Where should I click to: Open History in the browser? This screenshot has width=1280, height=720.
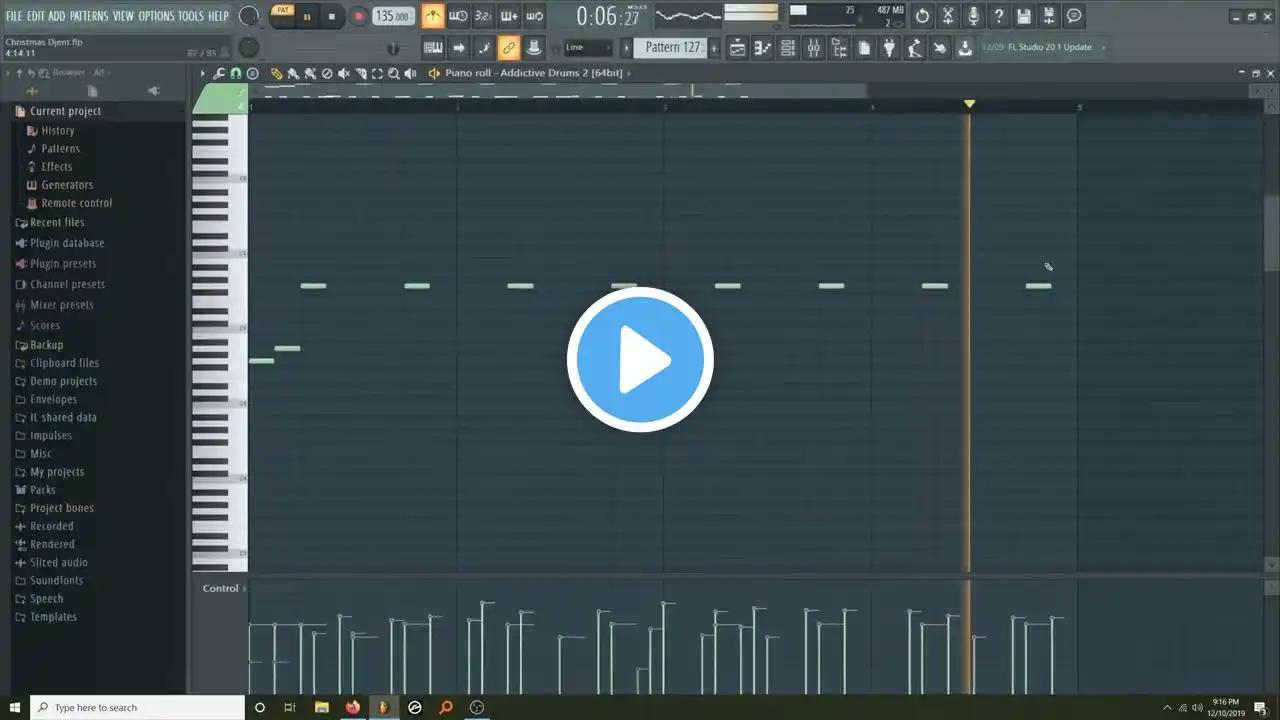pos(57,130)
